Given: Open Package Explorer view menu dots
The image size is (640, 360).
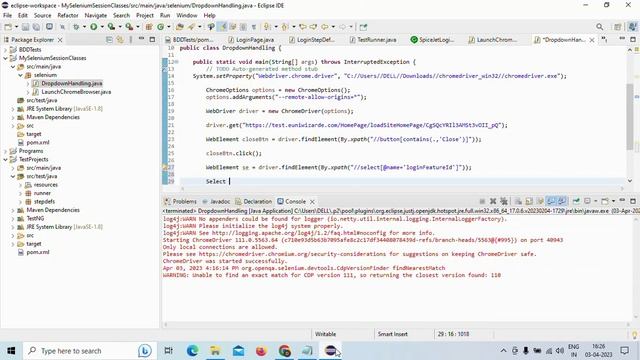Looking at the screenshot, I should pos(131,40).
